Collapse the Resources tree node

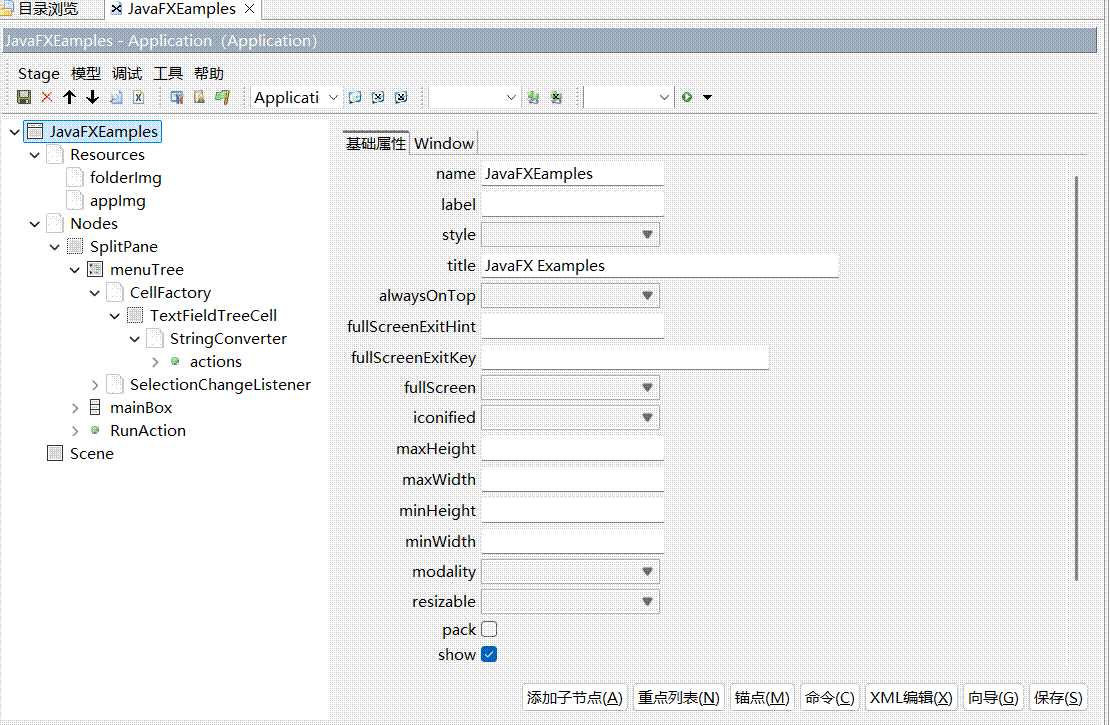point(35,154)
